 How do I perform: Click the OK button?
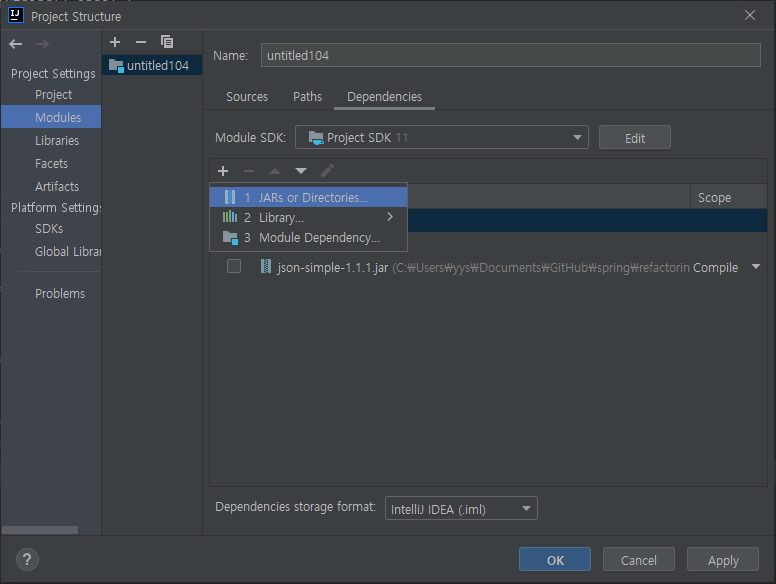(x=555, y=560)
